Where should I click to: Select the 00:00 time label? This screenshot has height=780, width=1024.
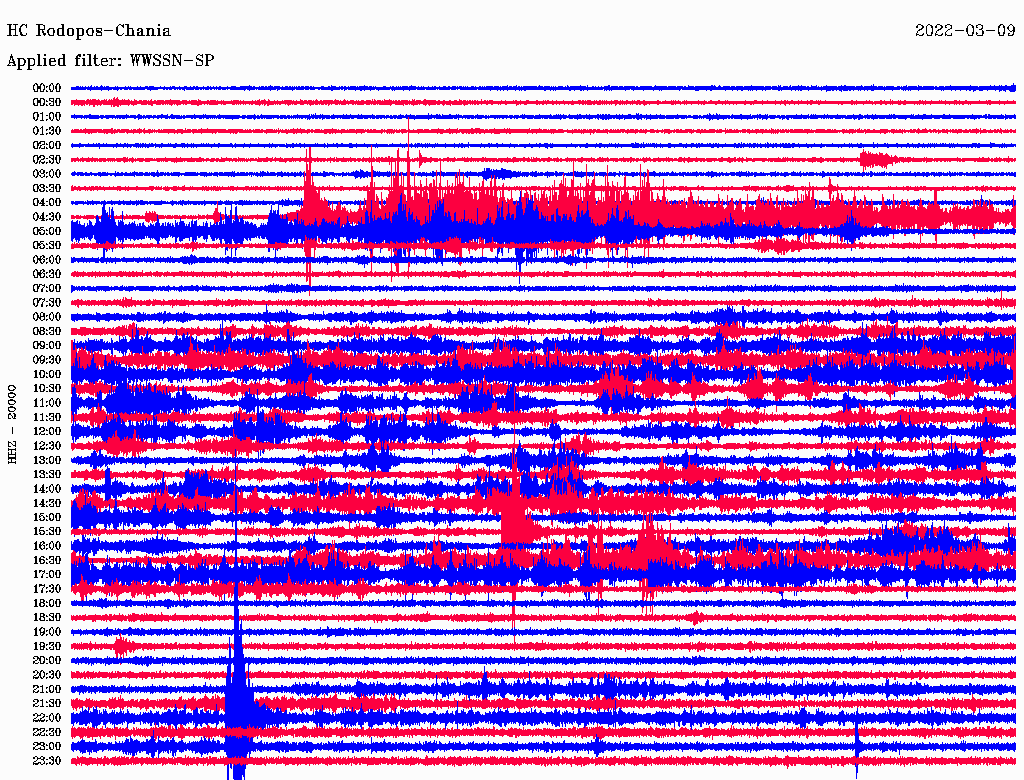[x=47, y=88]
